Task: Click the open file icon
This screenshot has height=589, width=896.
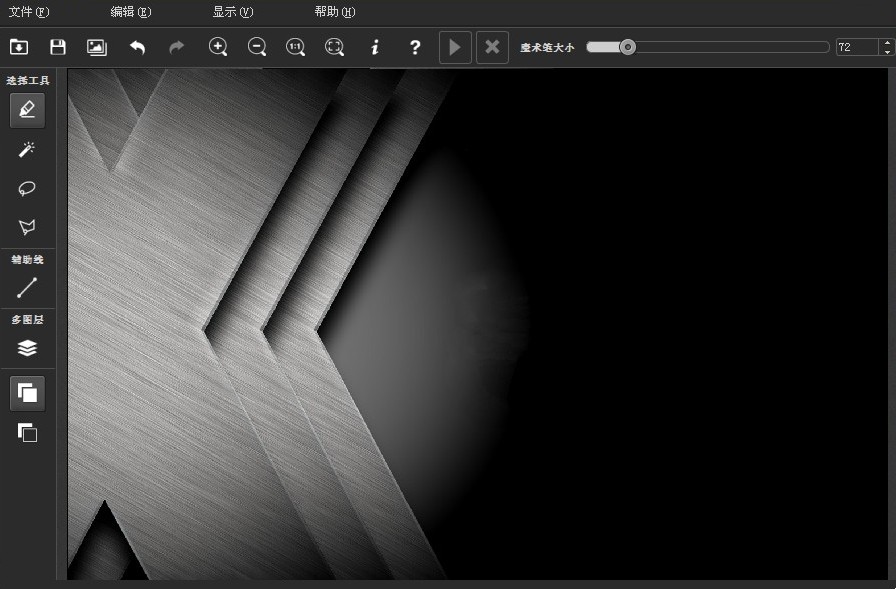Action: pos(19,47)
